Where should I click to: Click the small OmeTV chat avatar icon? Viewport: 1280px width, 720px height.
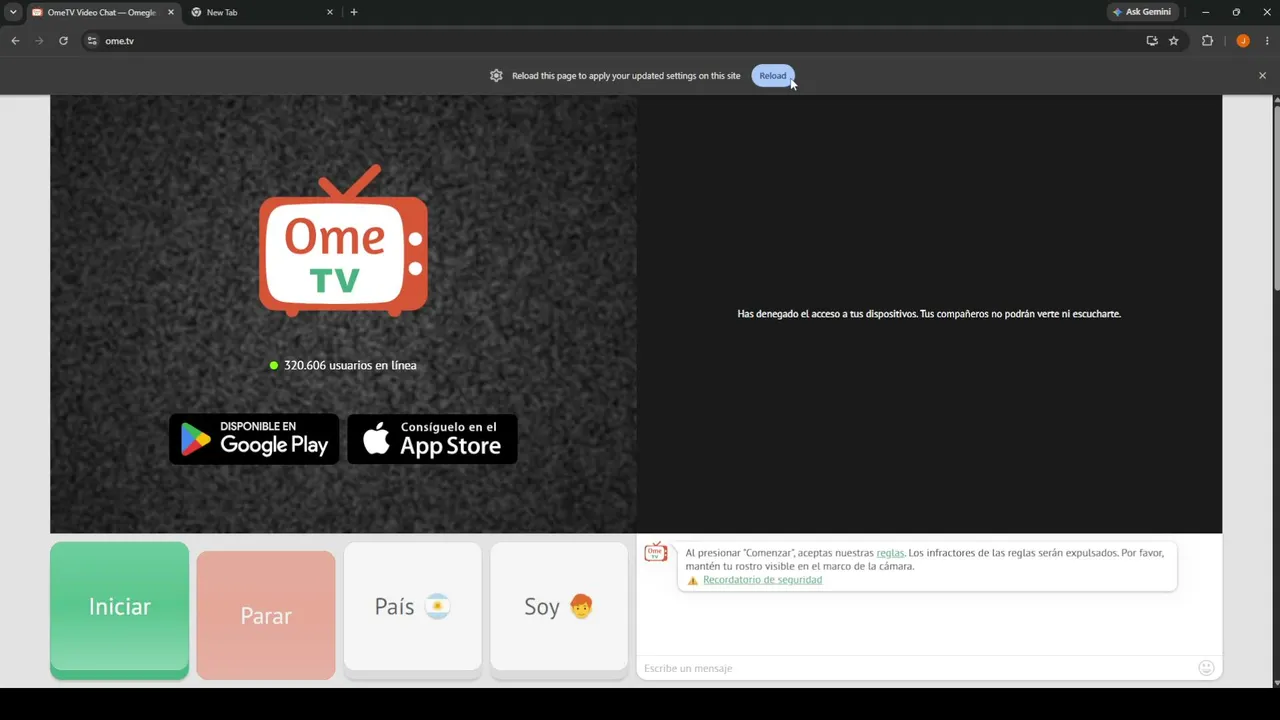[x=656, y=552]
